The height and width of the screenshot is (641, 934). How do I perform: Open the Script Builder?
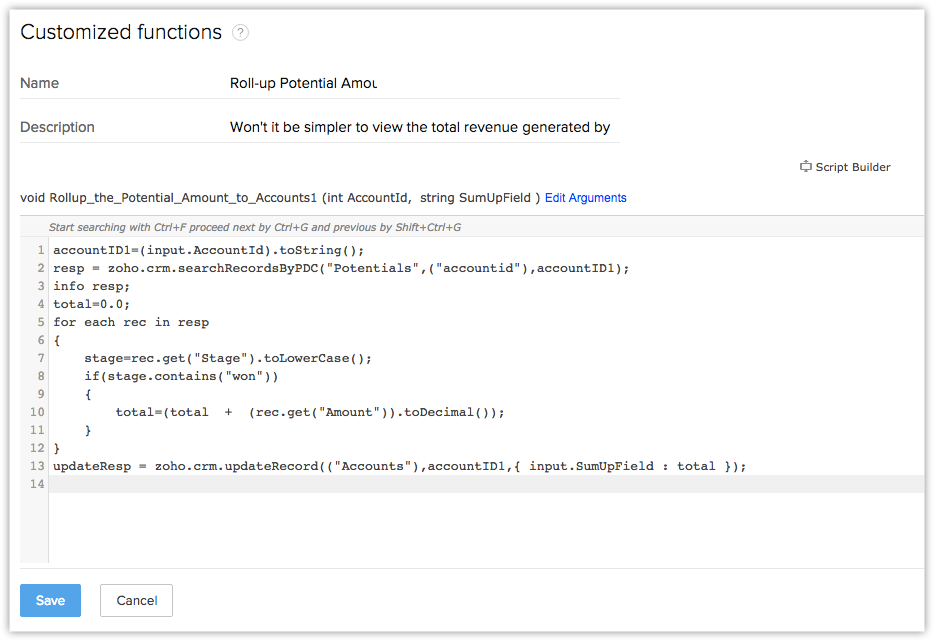coord(845,167)
